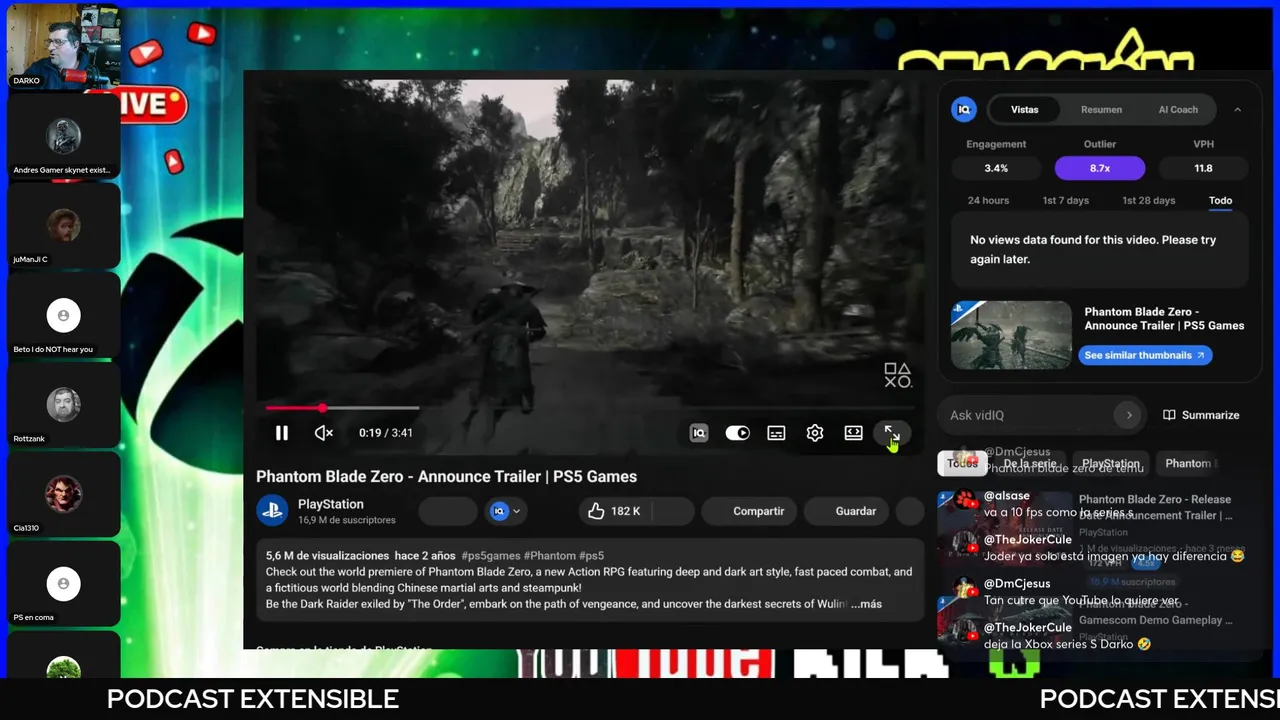1280x720 pixels.
Task: Select the De la serie filter chip
Action: [1029, 463]
